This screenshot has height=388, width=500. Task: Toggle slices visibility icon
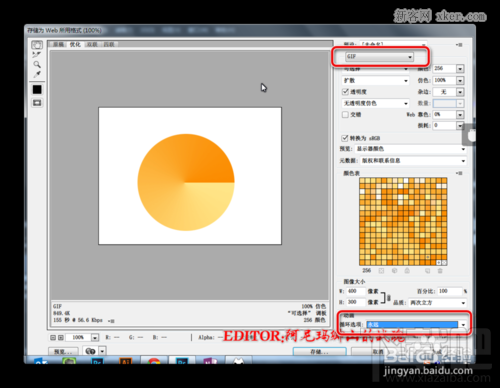(x=37, y=103)
